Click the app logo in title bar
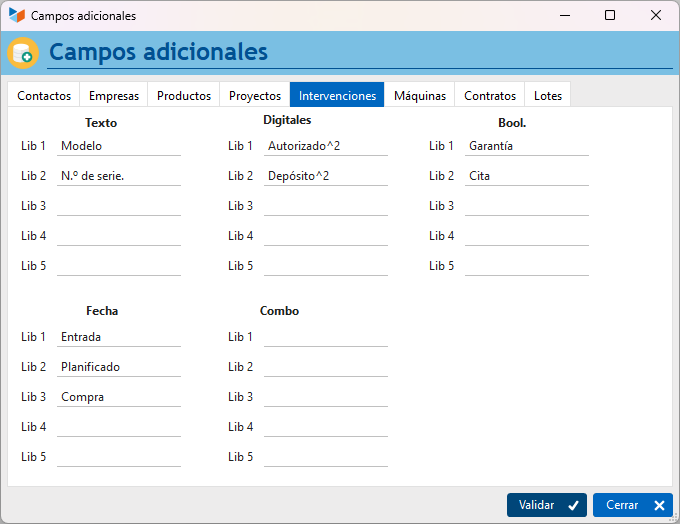This screenshot has height=524, width=680. click(x=17, y=15)
